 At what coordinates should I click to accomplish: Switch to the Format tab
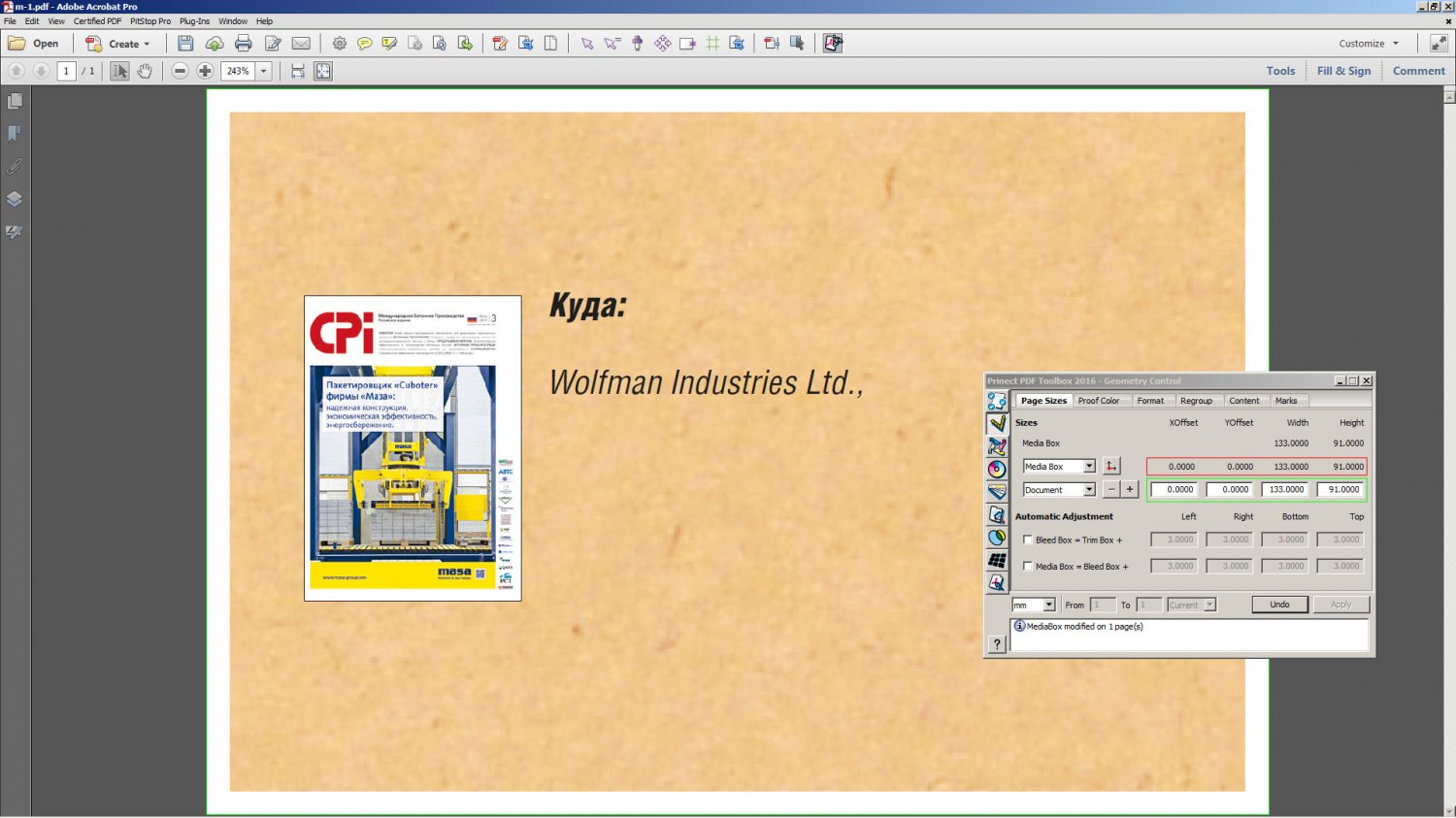1150,401
